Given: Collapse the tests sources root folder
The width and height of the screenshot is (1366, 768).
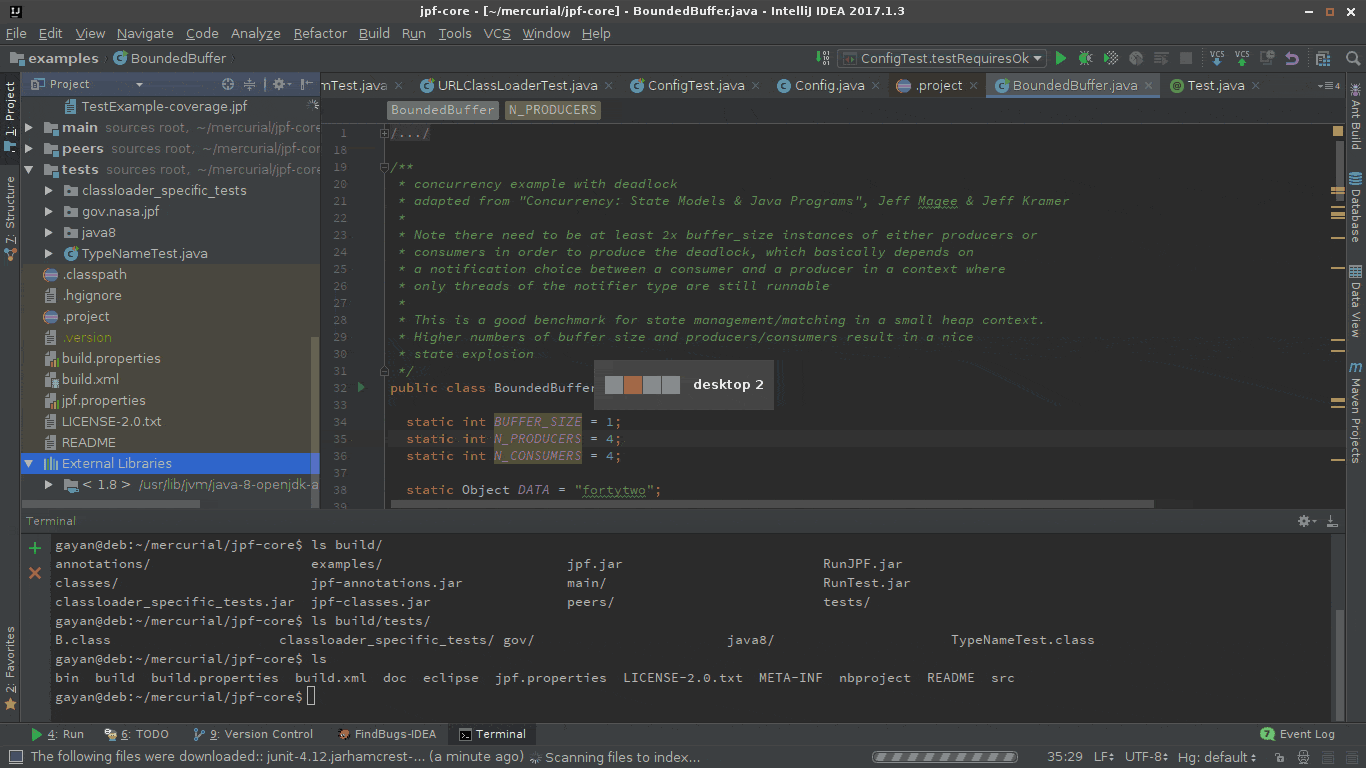Looking at the screenshot, I should (x=29, y=170).
